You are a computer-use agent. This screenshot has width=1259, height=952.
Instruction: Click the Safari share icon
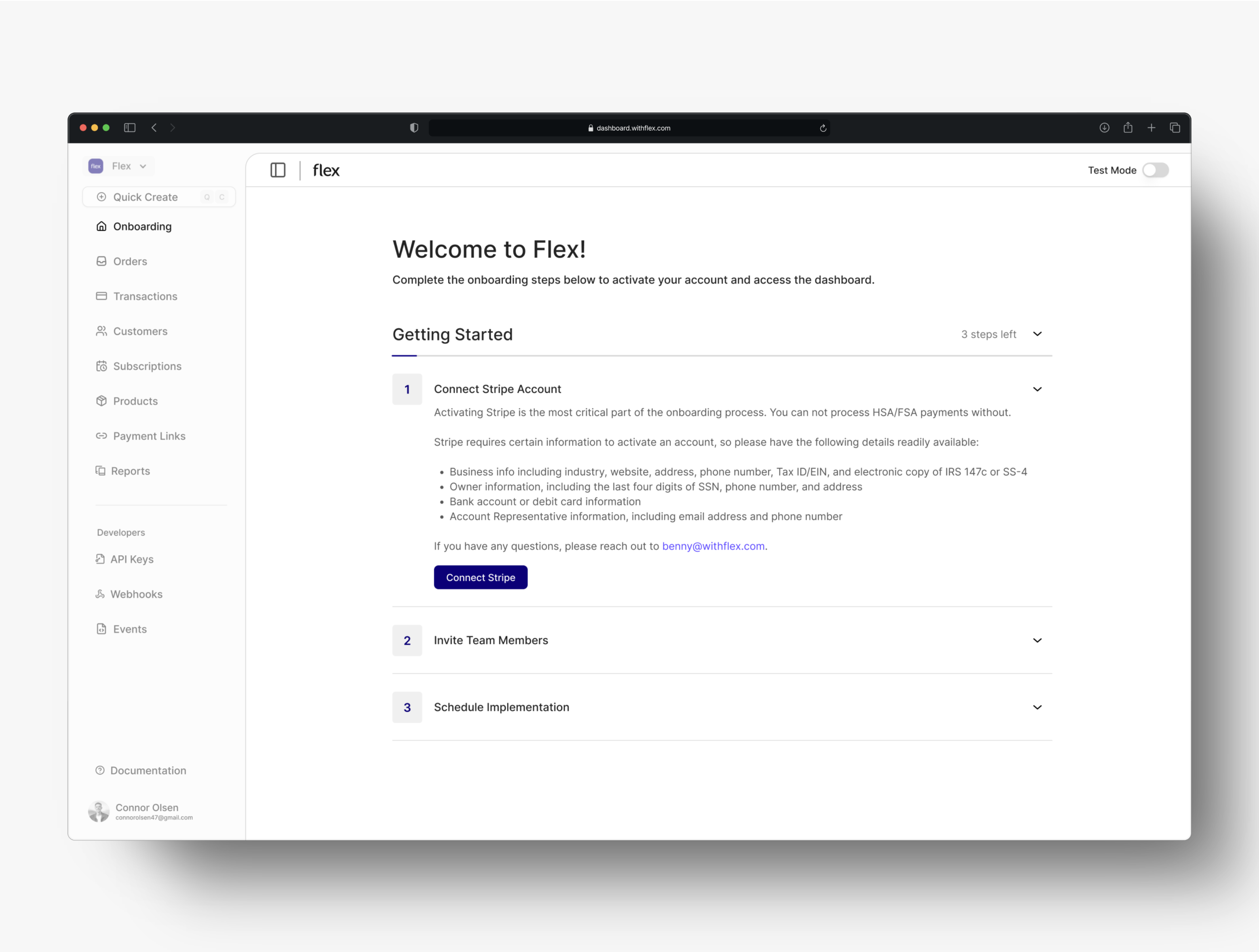pyautogui.click(x=1128, y=127)
